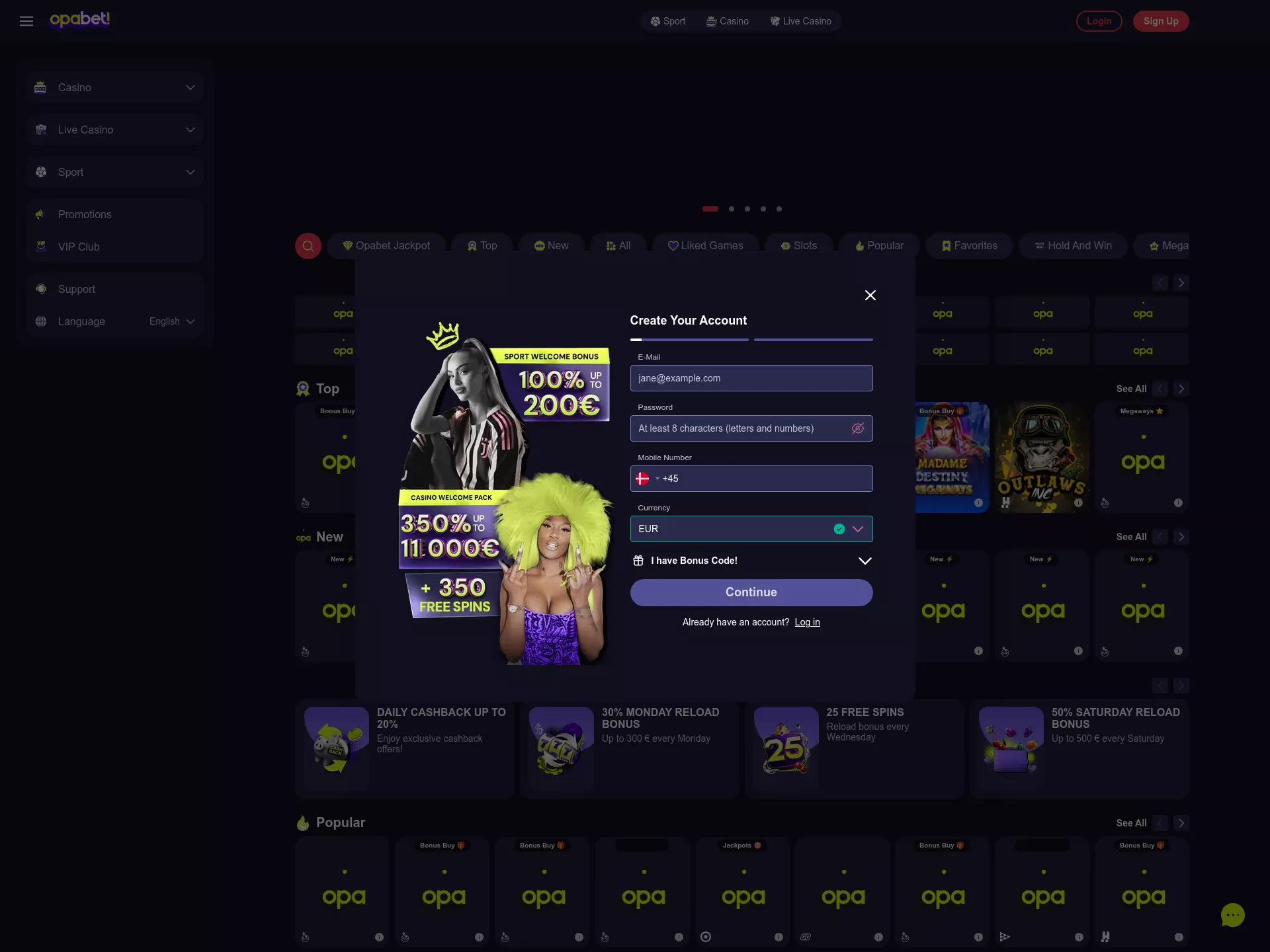Viewport: 1270px width, 952px height.
Task: Open the hamburger menu icon
Action: [x=26, y=21]
